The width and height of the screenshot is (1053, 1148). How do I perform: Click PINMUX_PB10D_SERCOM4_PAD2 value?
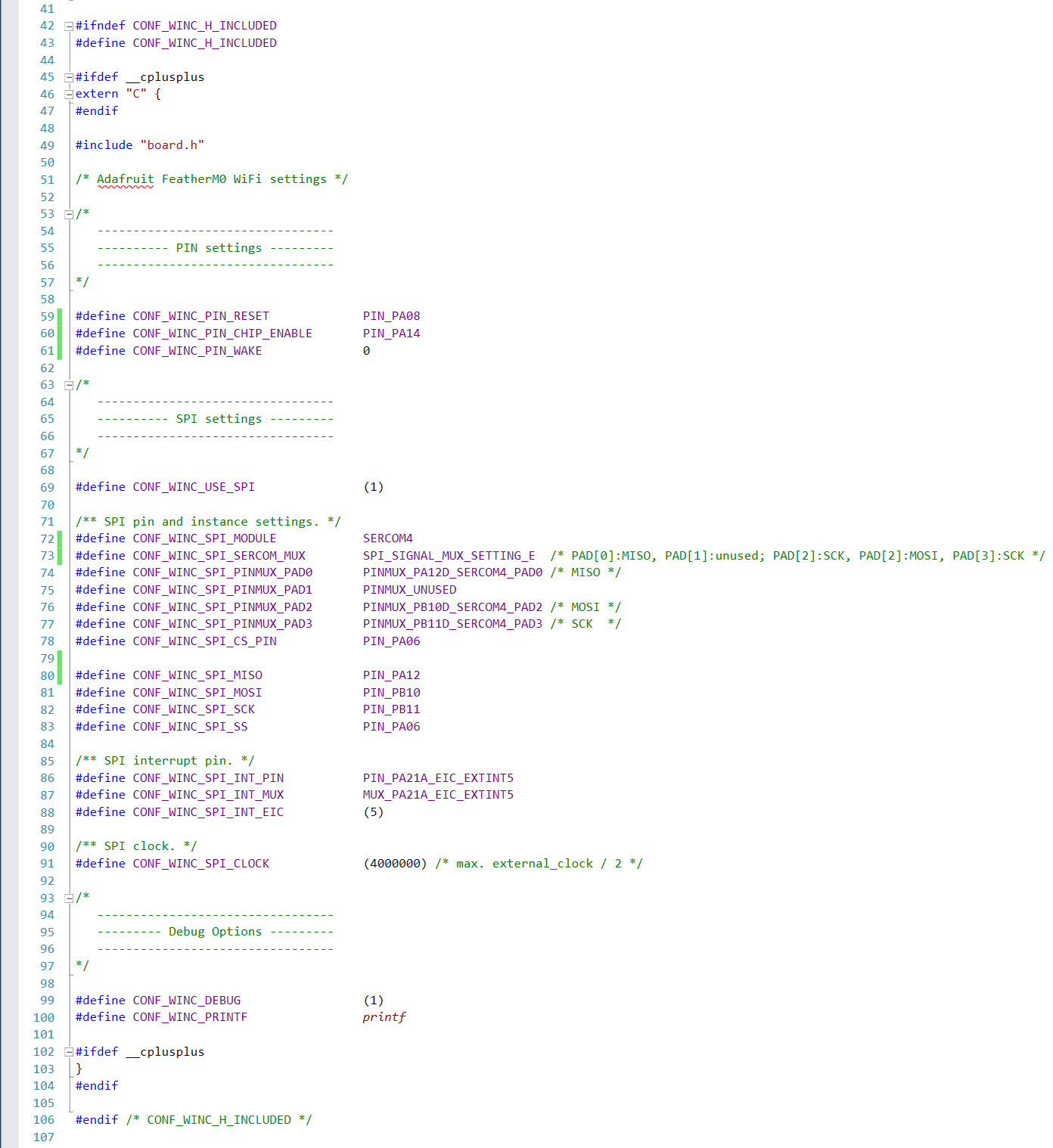click(x=453, y=607)
